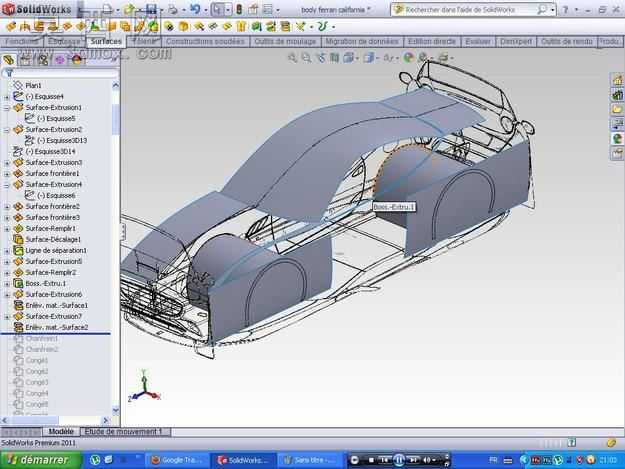
Task: Click the Save icon in title bar
Action: pos(151,9)
